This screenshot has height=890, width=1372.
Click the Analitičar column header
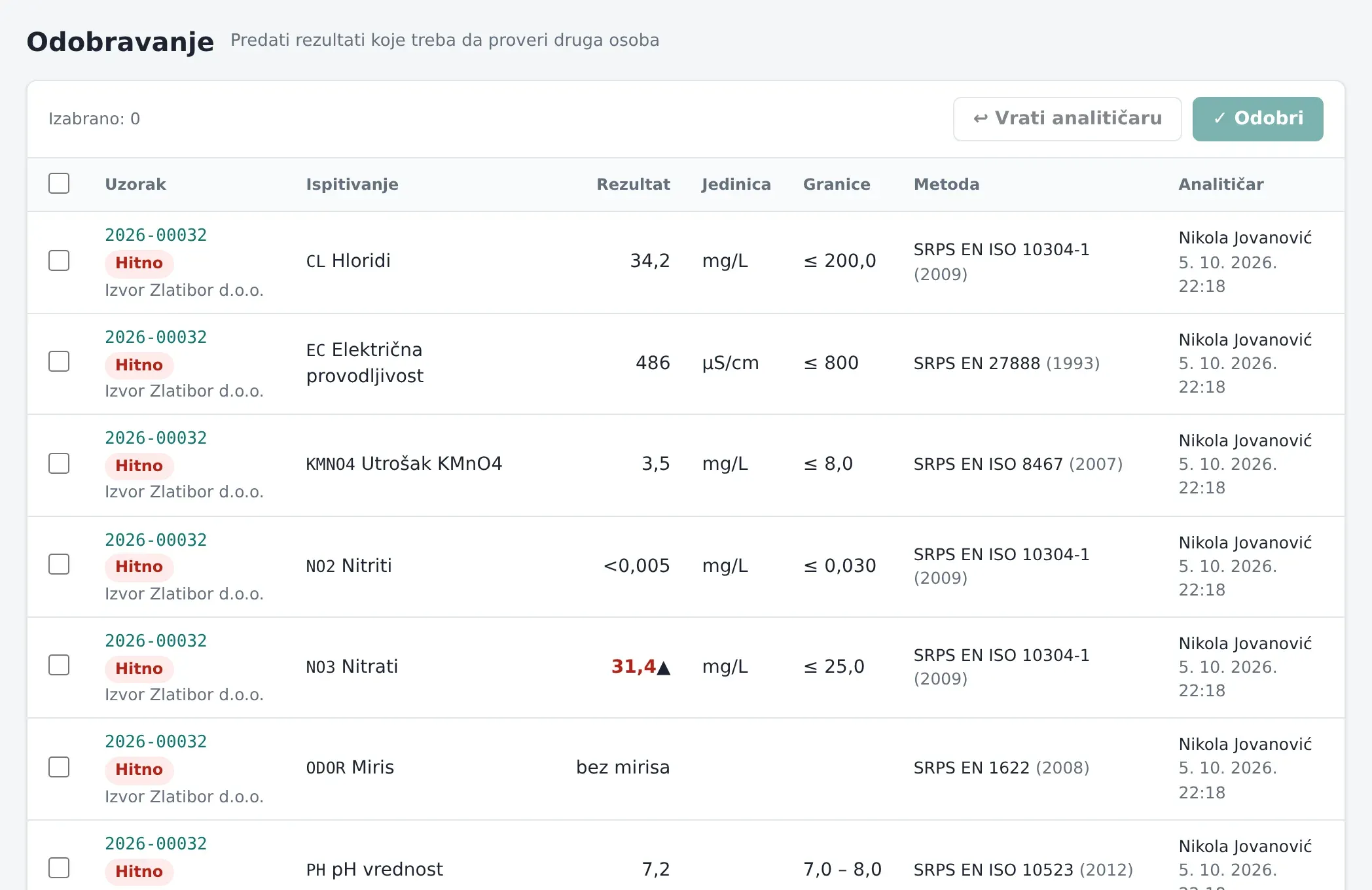[x=1221, y=185]
